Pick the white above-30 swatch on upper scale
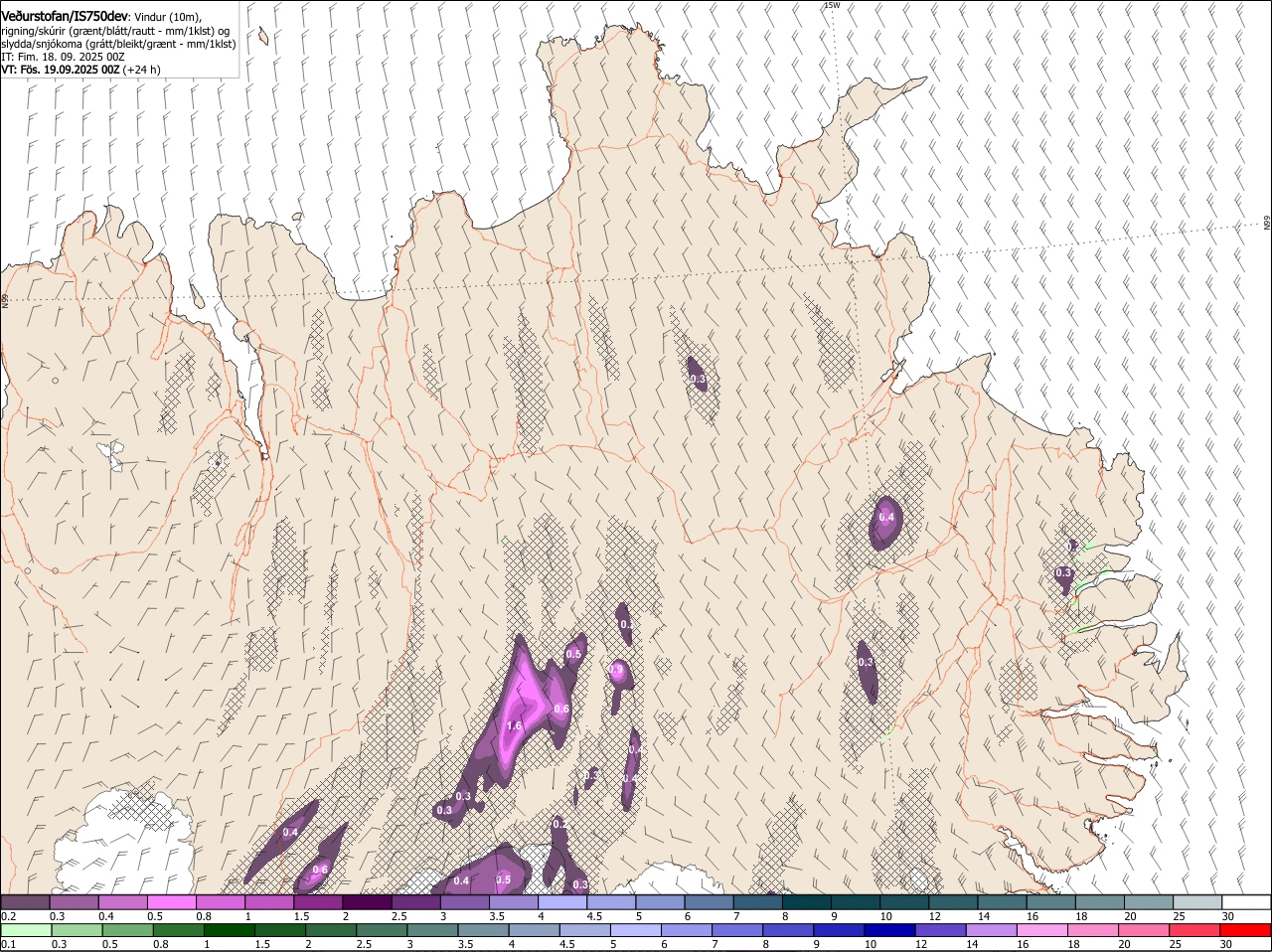 [1246, 901]
